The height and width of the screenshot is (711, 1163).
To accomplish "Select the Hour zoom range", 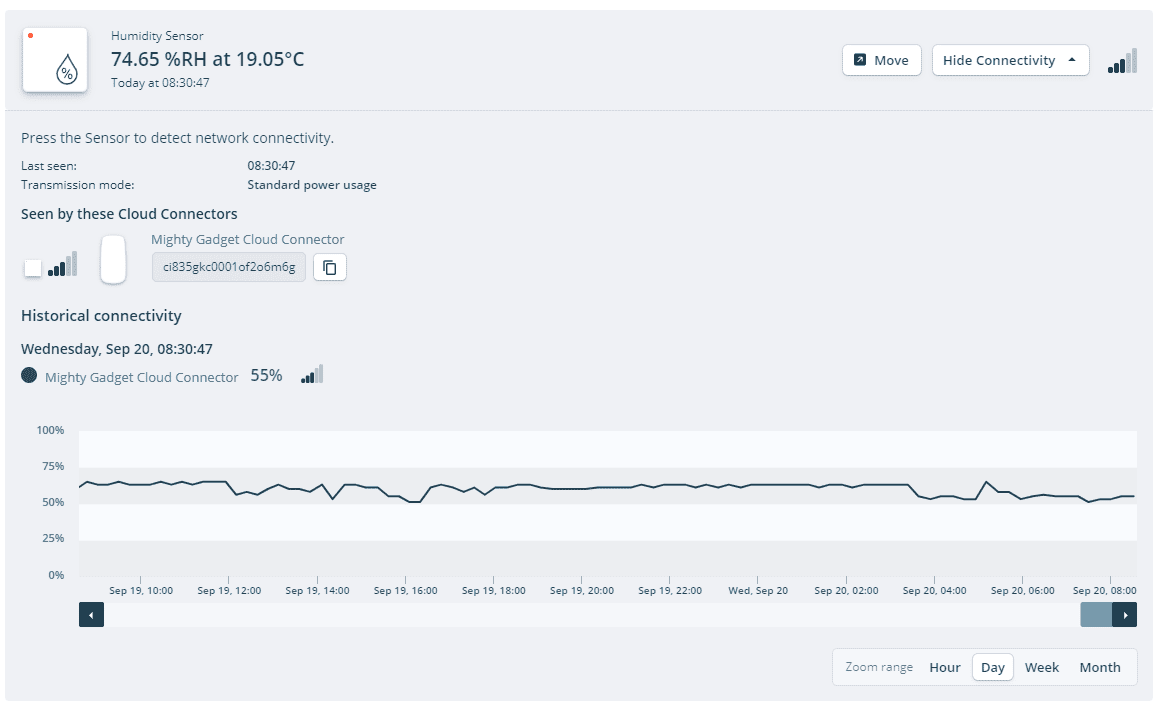I will (x=944, y=667).
